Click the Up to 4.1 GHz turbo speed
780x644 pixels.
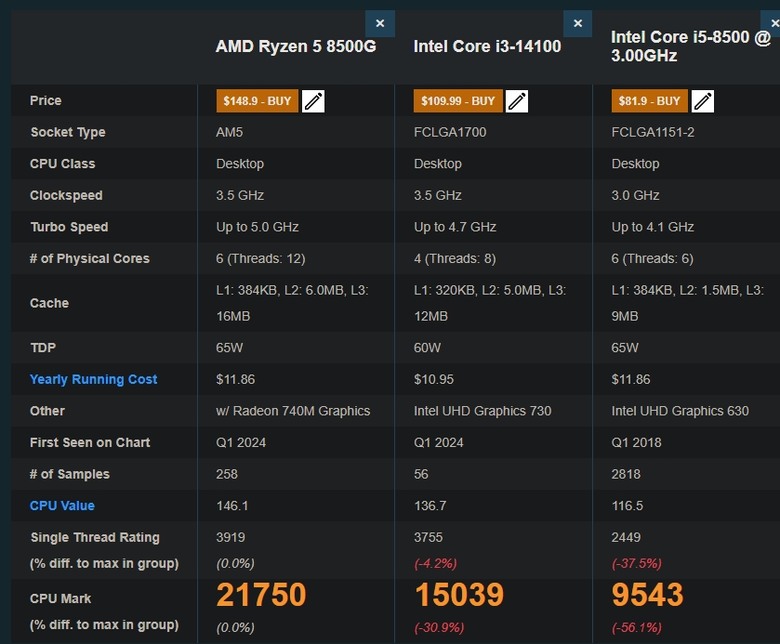653,227
